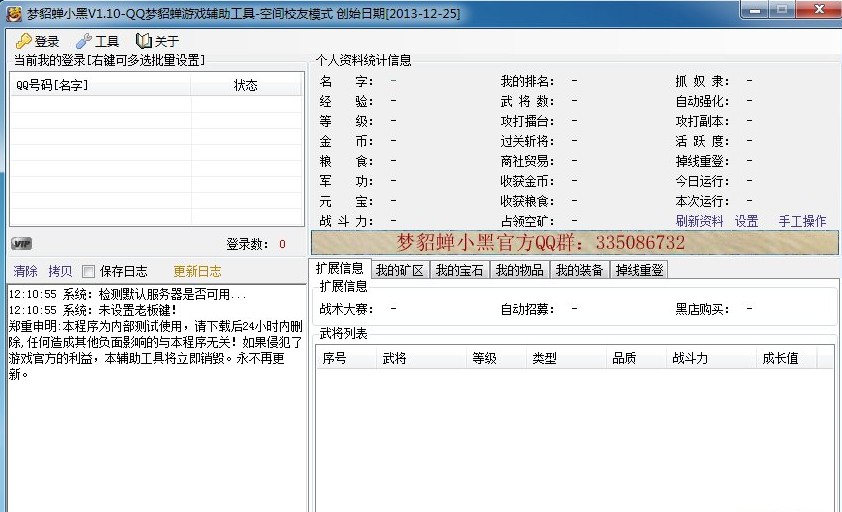Screen dimensions: 842x512
Task: Click the 攻打擂台 label
Action: pyautogui.click(x=527, y=121)
